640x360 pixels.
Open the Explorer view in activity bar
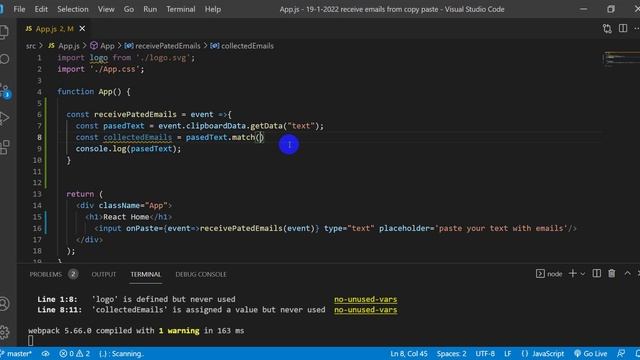(x=4, y=32)
